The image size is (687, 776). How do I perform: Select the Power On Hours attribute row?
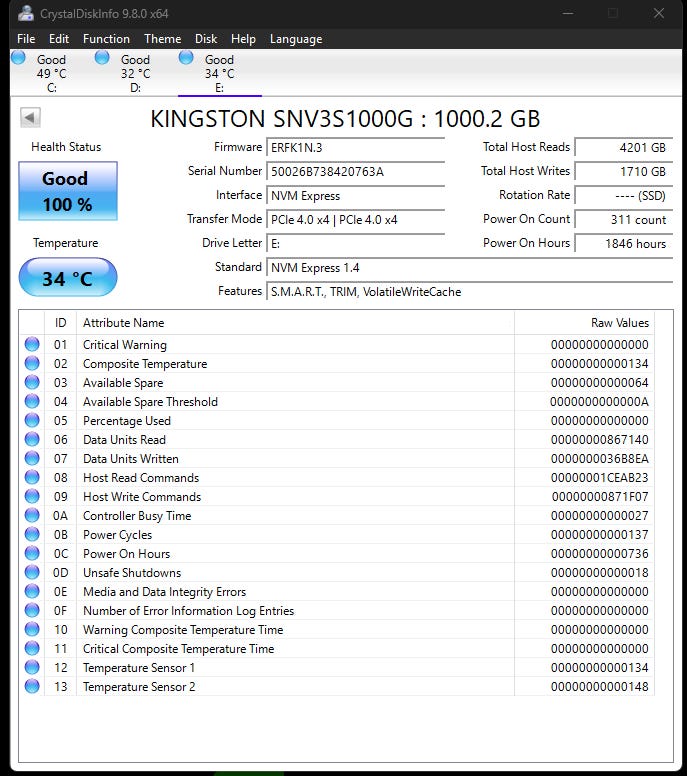click(x=337, y=553)
